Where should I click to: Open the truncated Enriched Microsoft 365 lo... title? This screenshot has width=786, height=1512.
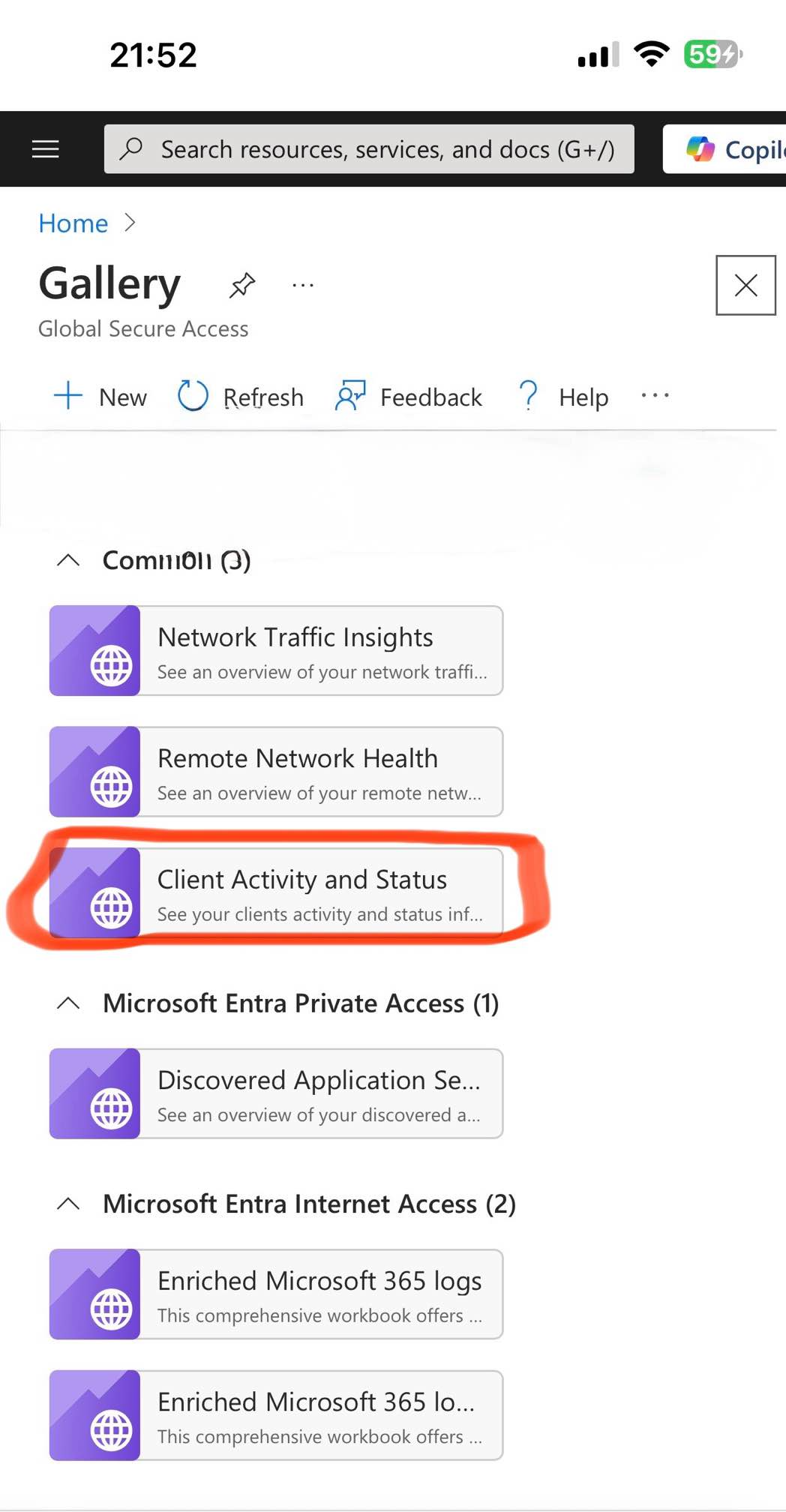(316, 1402)
